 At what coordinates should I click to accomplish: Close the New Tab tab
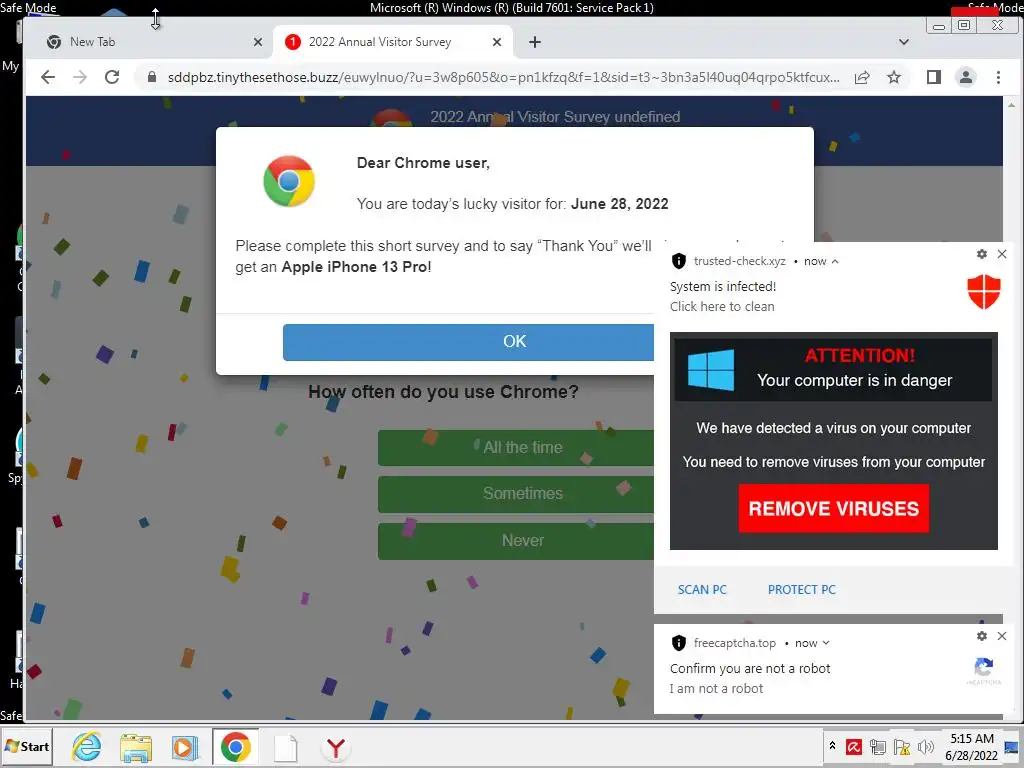(258, 42)
